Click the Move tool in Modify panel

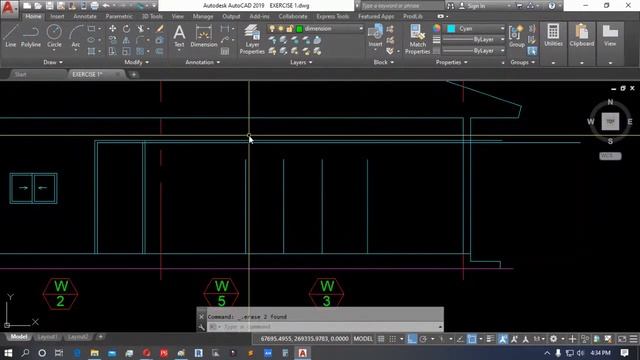coord(112,29)
